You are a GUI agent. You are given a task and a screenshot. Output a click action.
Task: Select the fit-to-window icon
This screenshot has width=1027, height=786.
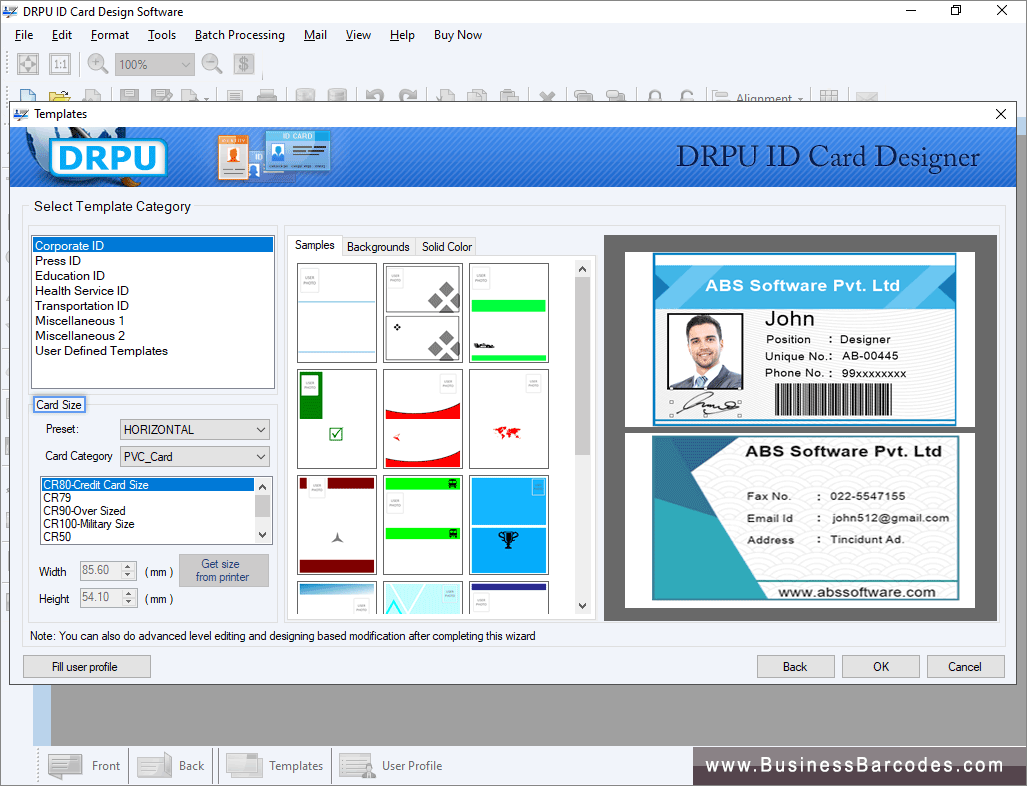(x=27, y=63)
